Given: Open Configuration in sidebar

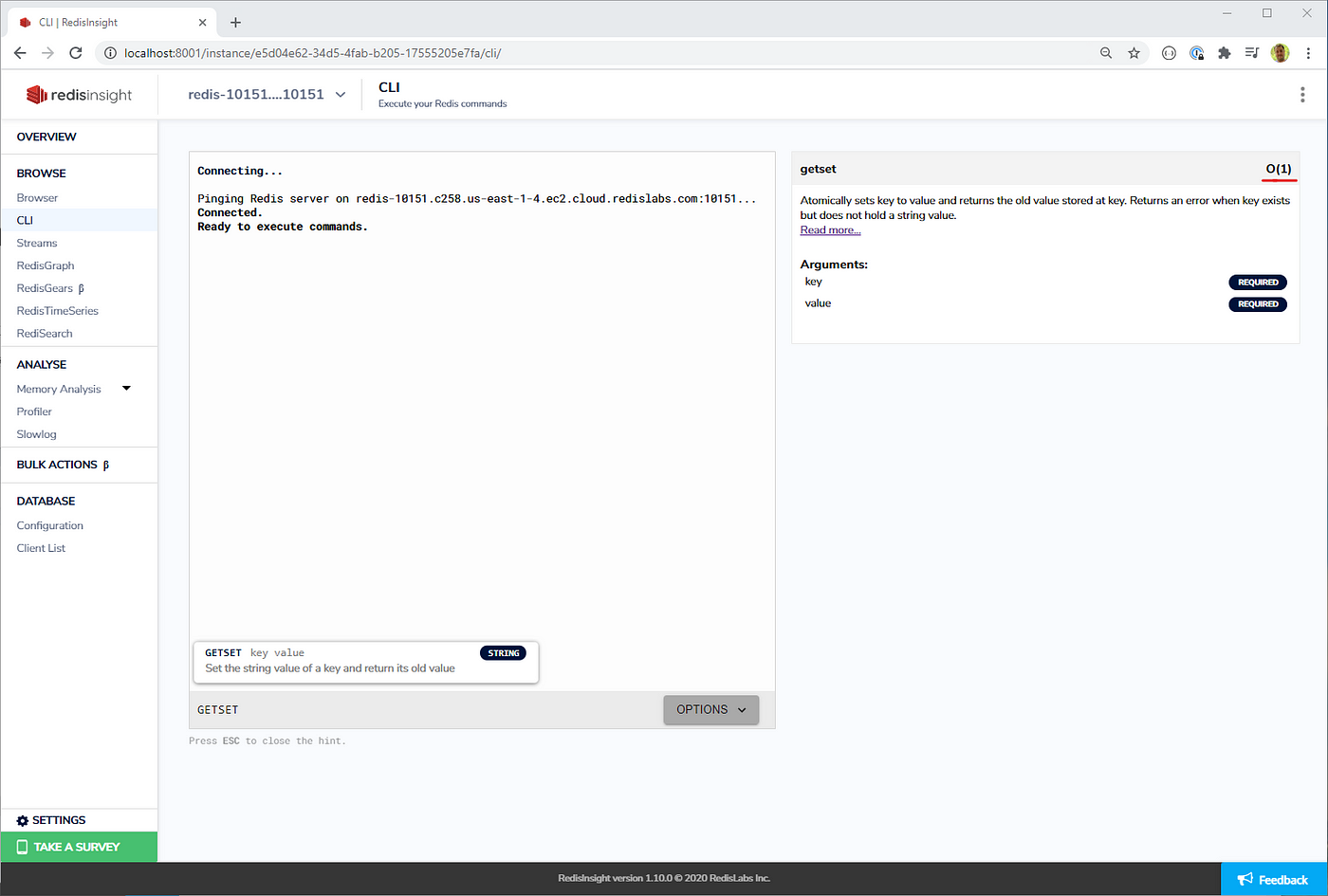Looking at the screenshot, I should [49, 525].
